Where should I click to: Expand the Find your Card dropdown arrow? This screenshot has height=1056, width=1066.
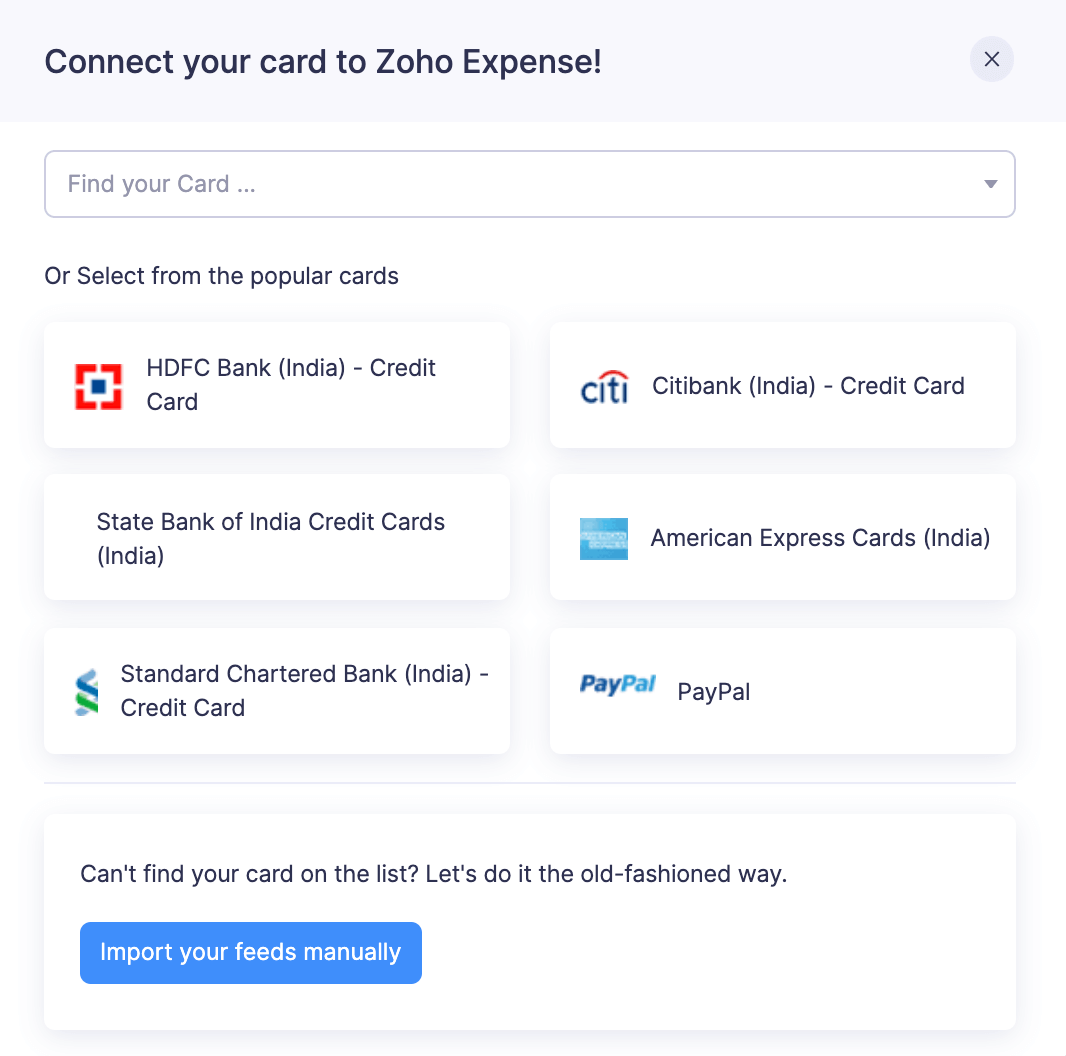coord(991,184)
